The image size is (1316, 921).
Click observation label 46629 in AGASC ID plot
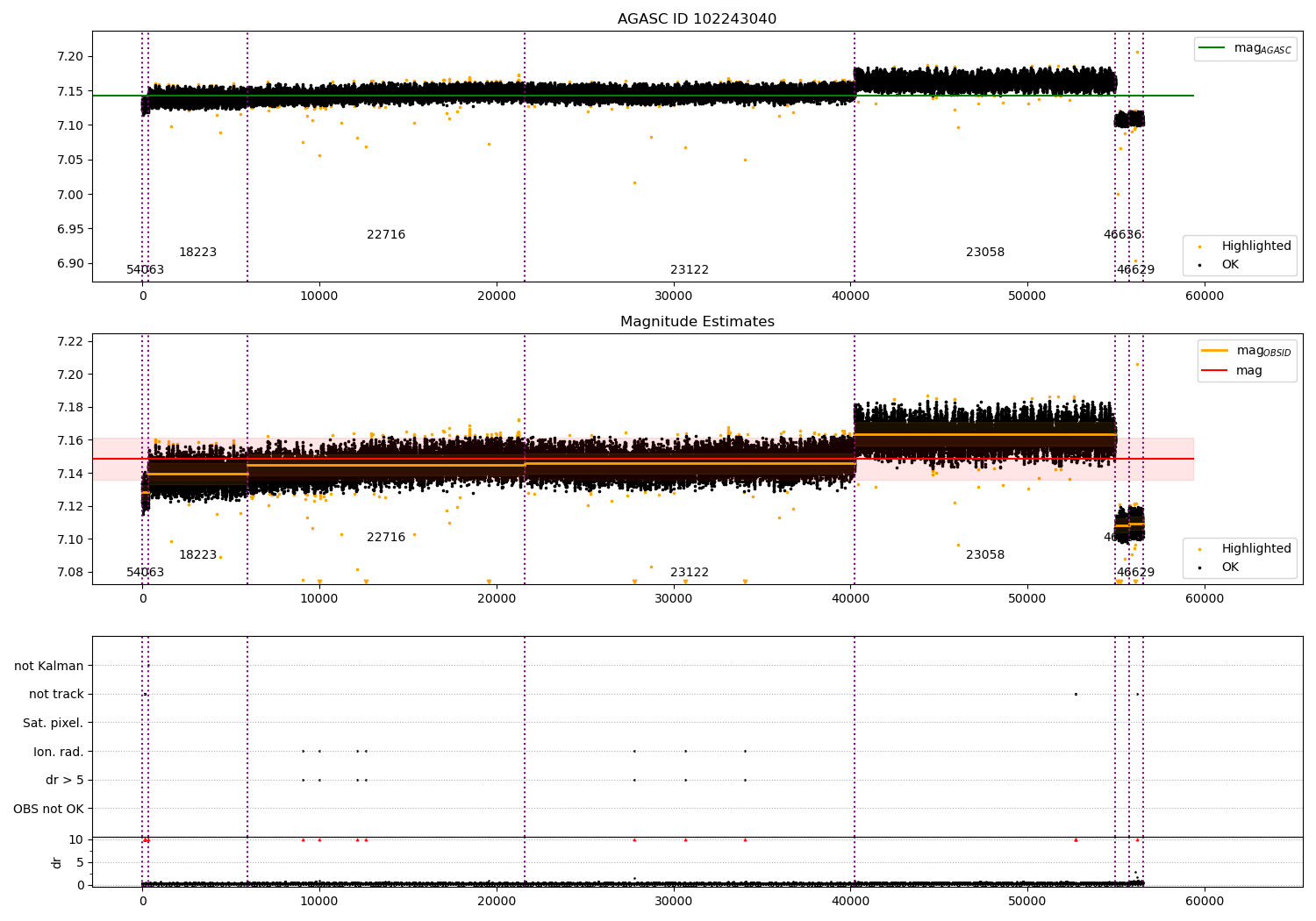[x=1135, y=270]
